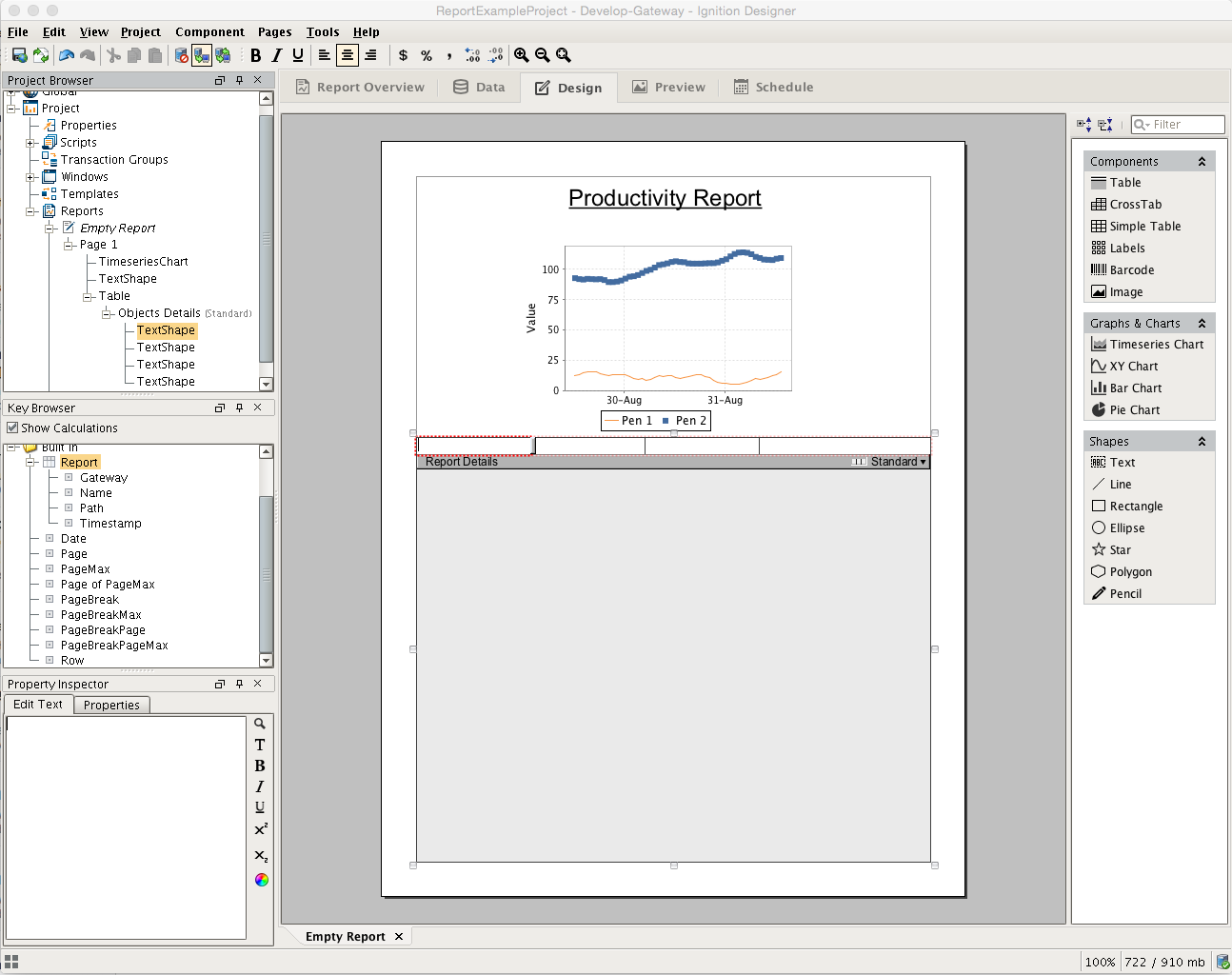Pick the Barcode component from palette
The image size is (1232, 975).
point(1131,270)
